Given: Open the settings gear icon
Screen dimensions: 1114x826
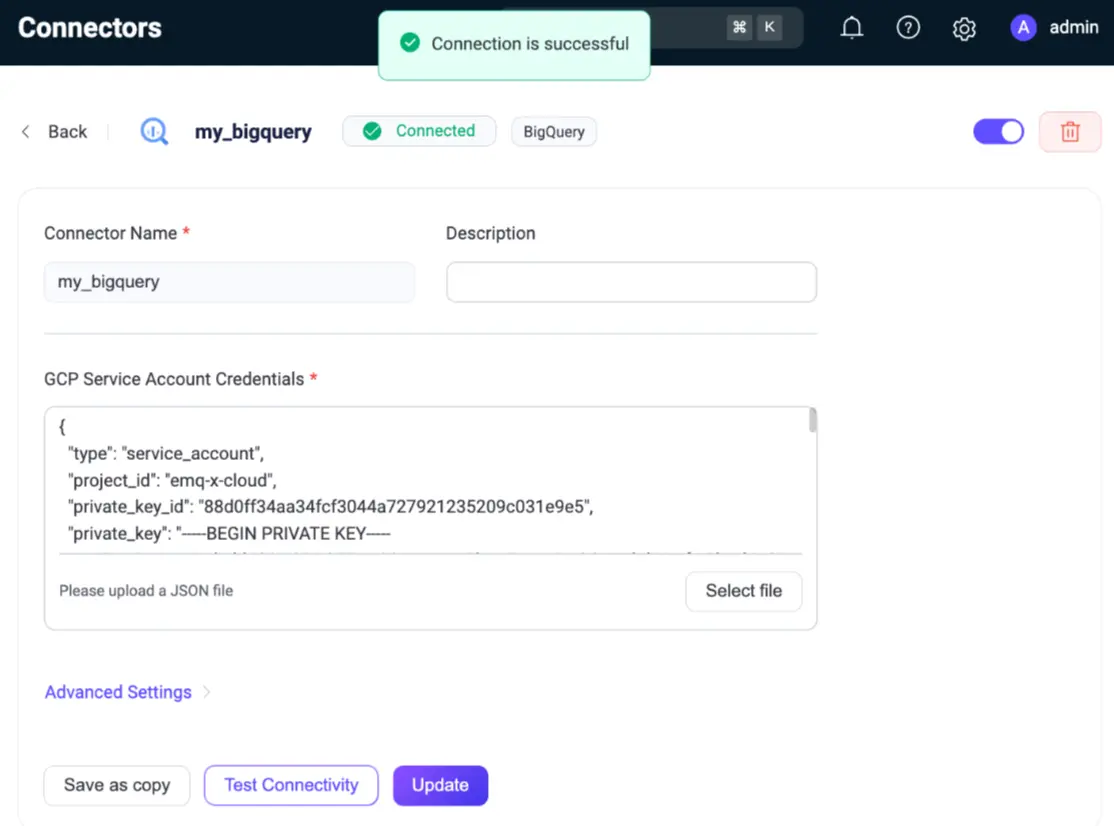Looking at the screenshot, I should pyautogui.click(x=964, y=29).
